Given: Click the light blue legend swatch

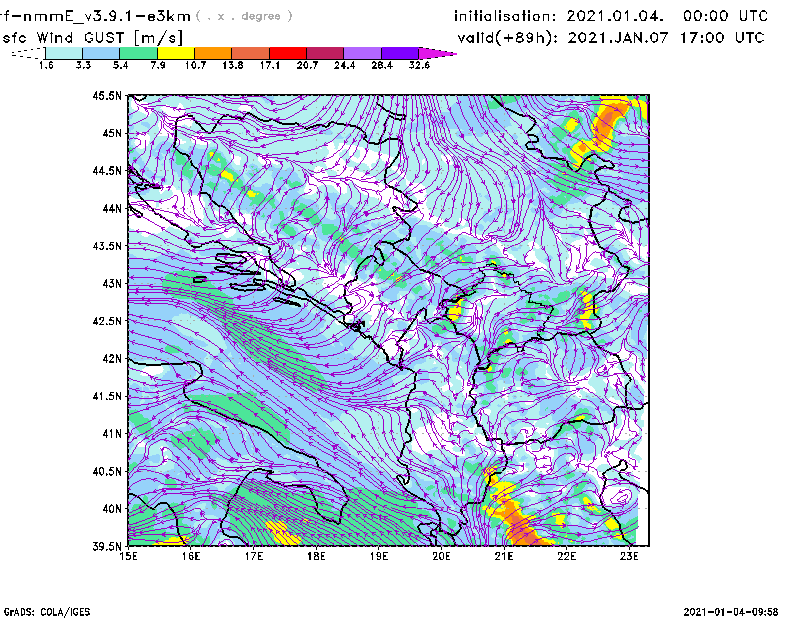Looking at the screenshot, I should click(x=101, y=53).
